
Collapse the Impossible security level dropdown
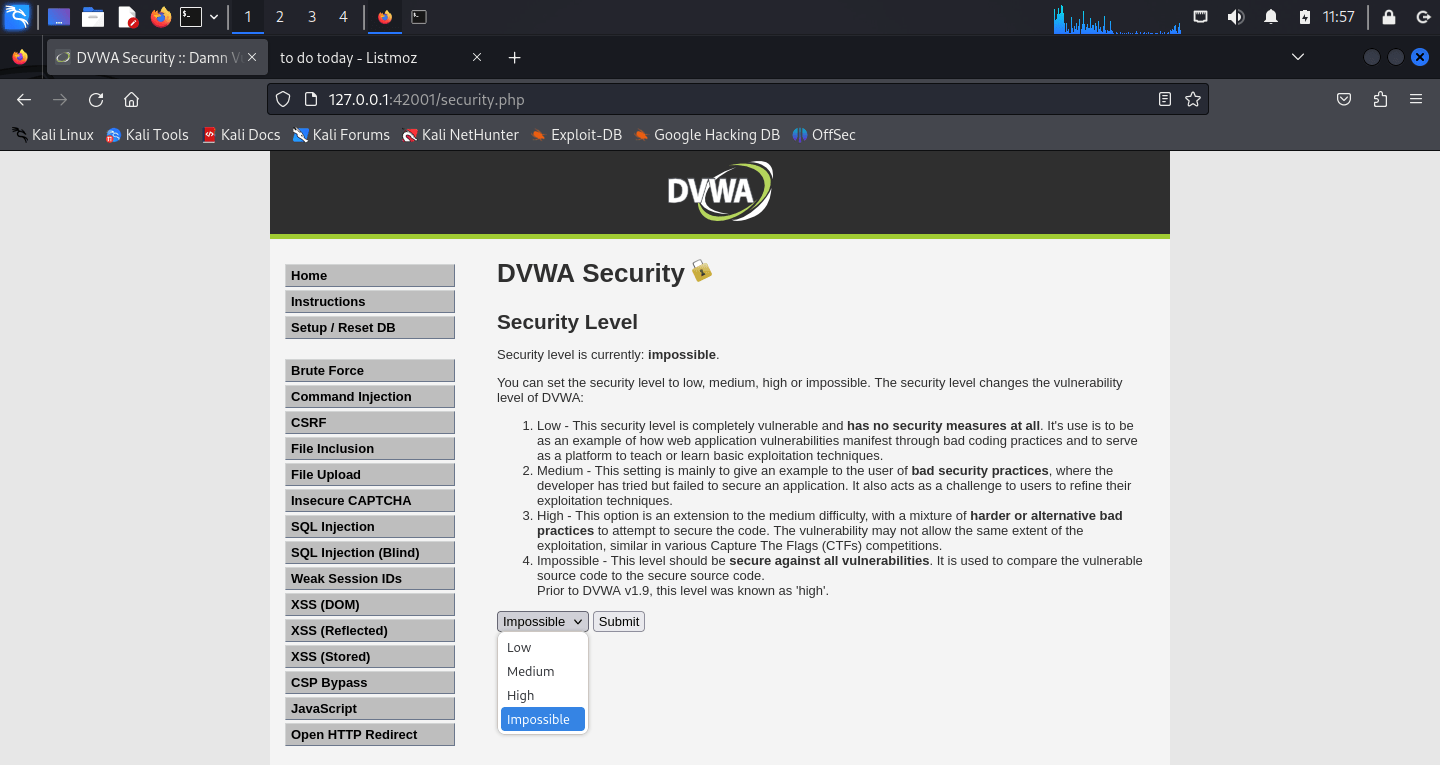pos(543,622)
